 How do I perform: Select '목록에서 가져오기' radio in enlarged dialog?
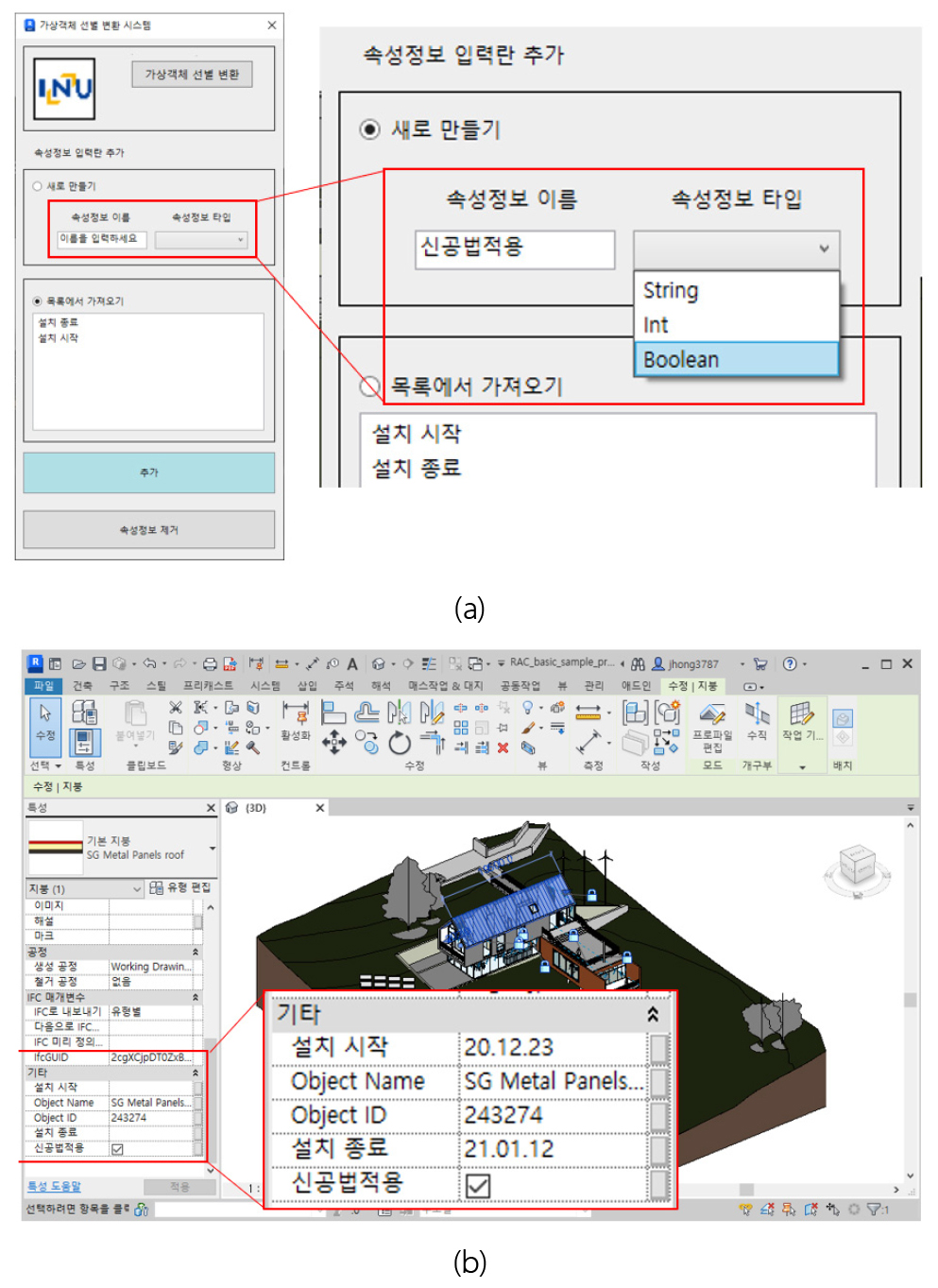pos(370,386)
